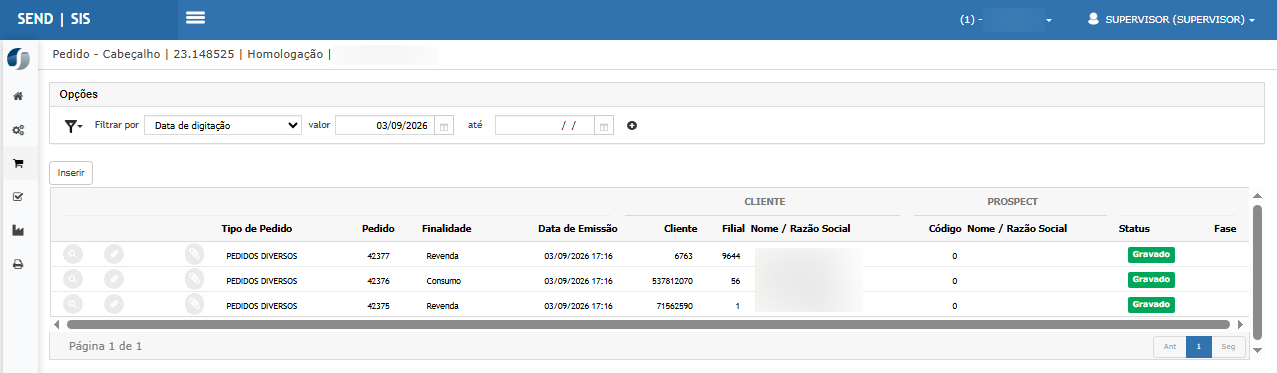
Task: Click client code 6763
Action: (683, 256)
